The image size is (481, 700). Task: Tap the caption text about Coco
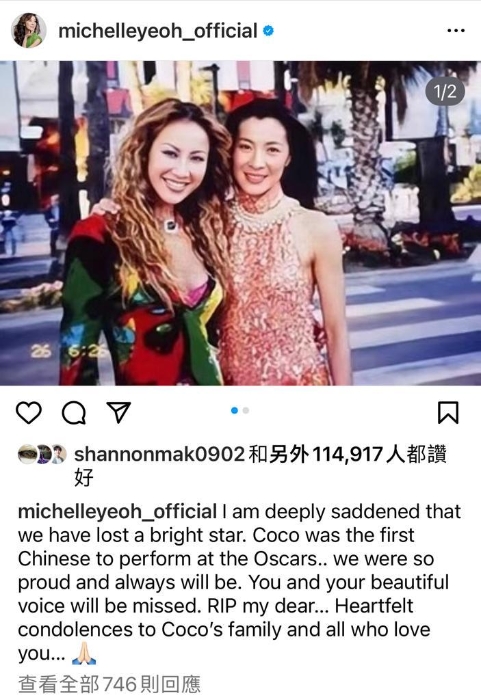pyautogui.click(x=239, y=582)
